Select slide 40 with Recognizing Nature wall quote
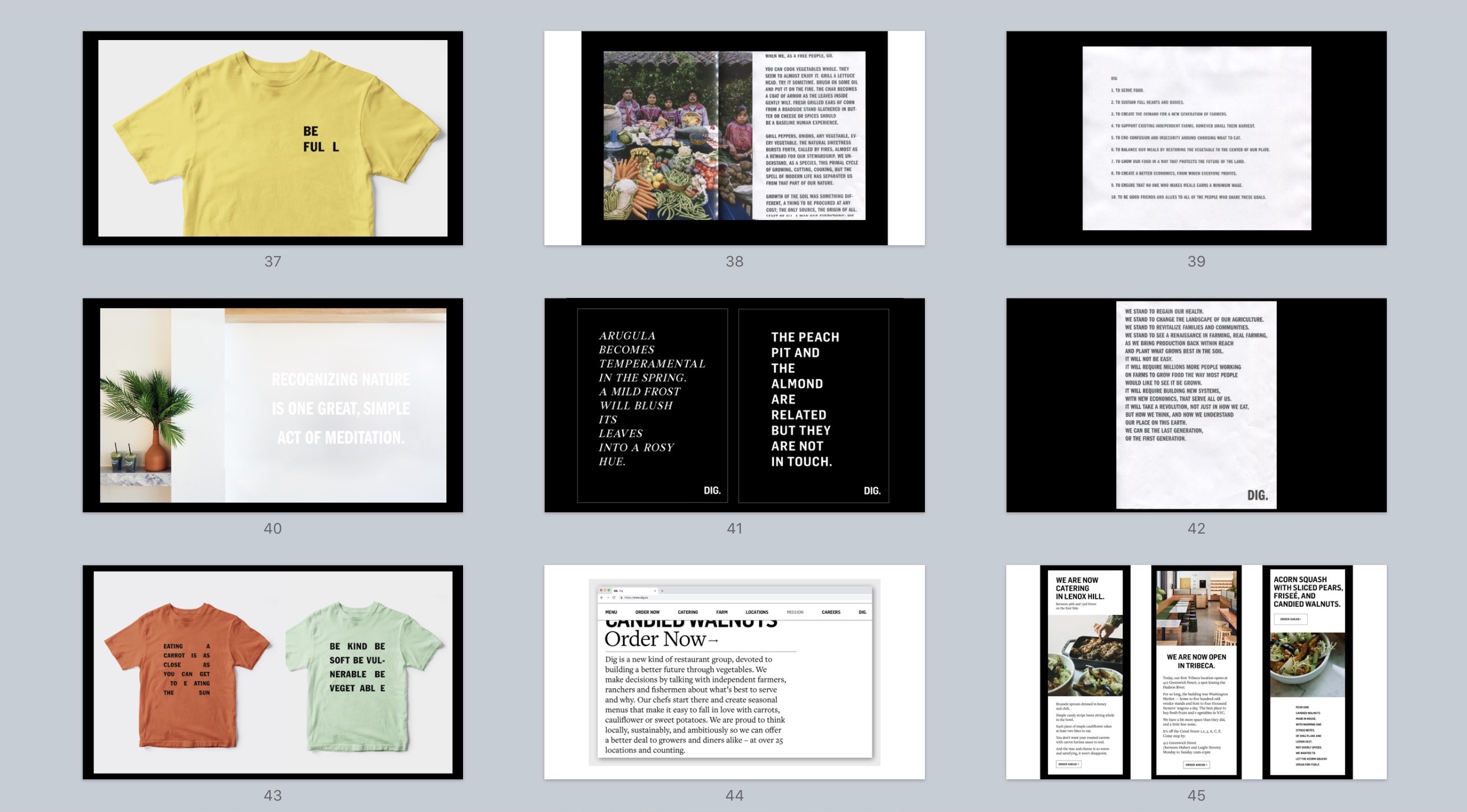 click(273, 405)
